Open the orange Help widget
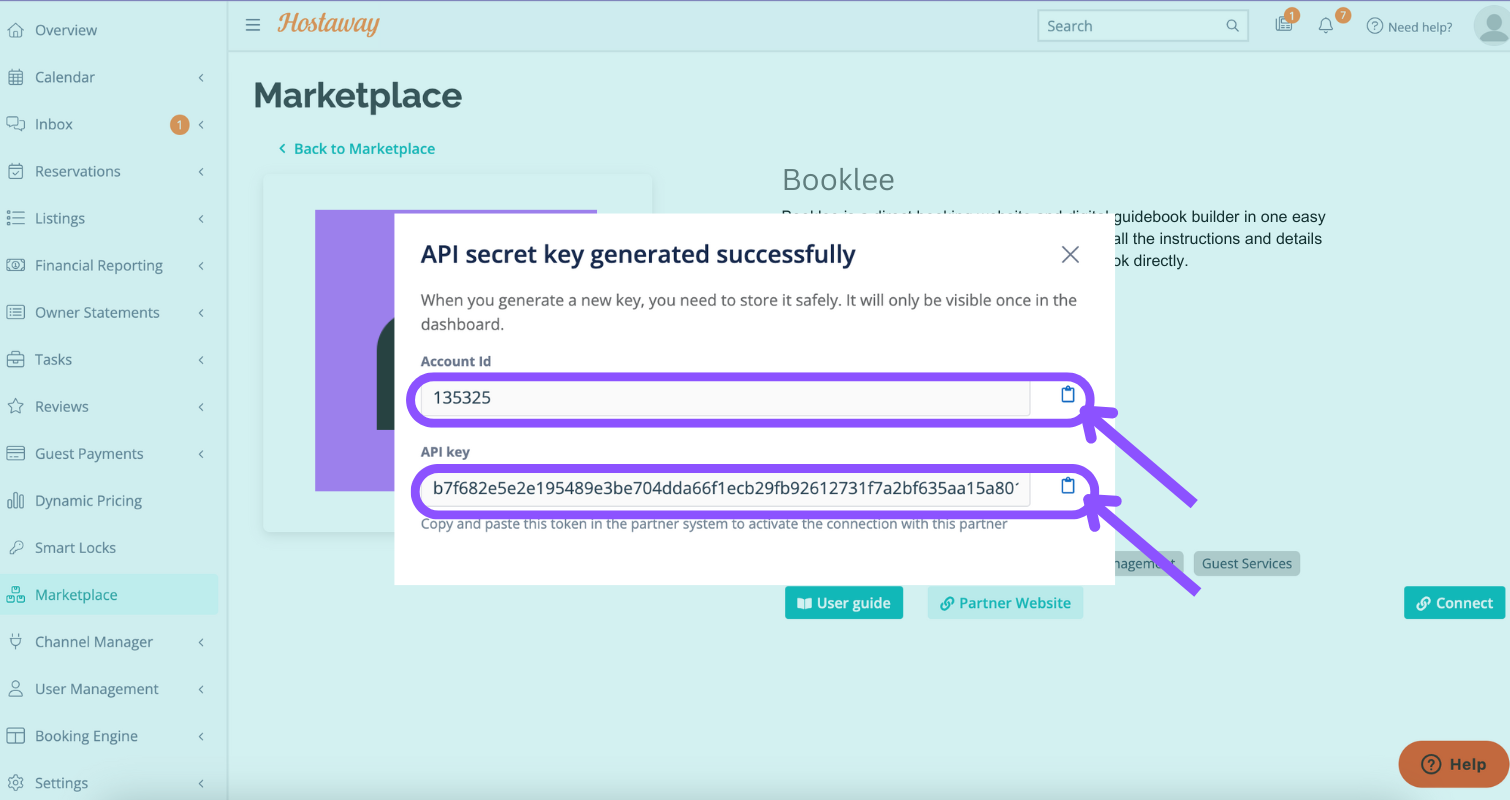1510x800 pixels. (1453, 764)
